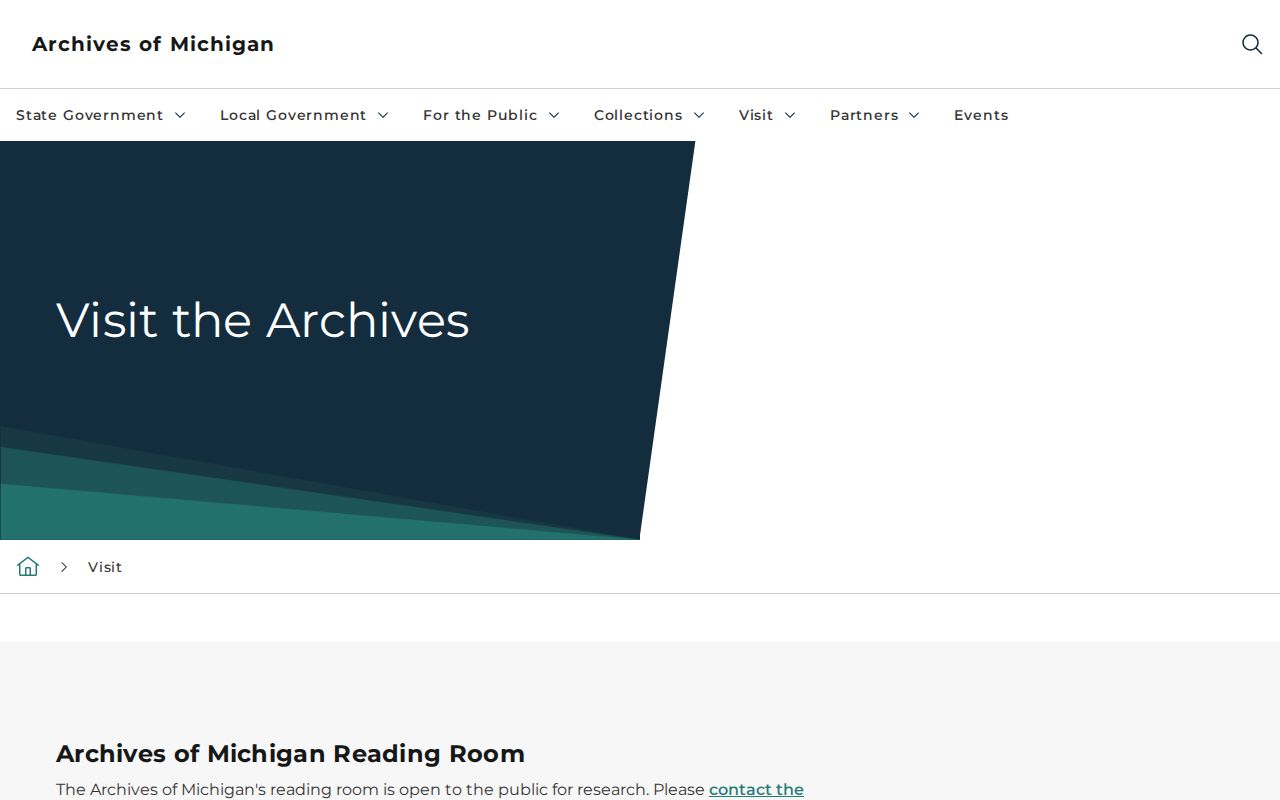
Task: Open the site search magnifier icon
Action: point(1252,44)
